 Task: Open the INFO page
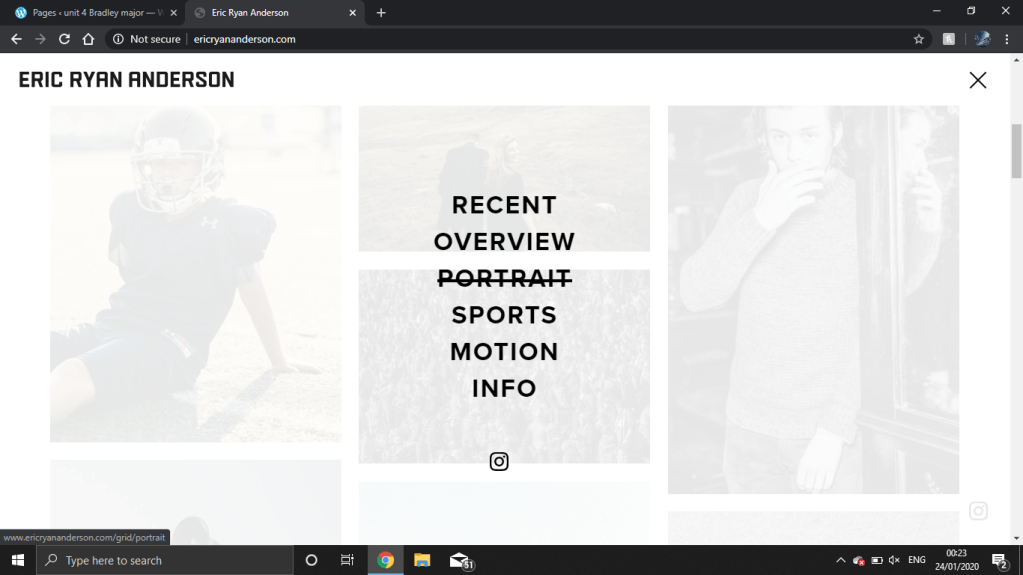[504, 388]
